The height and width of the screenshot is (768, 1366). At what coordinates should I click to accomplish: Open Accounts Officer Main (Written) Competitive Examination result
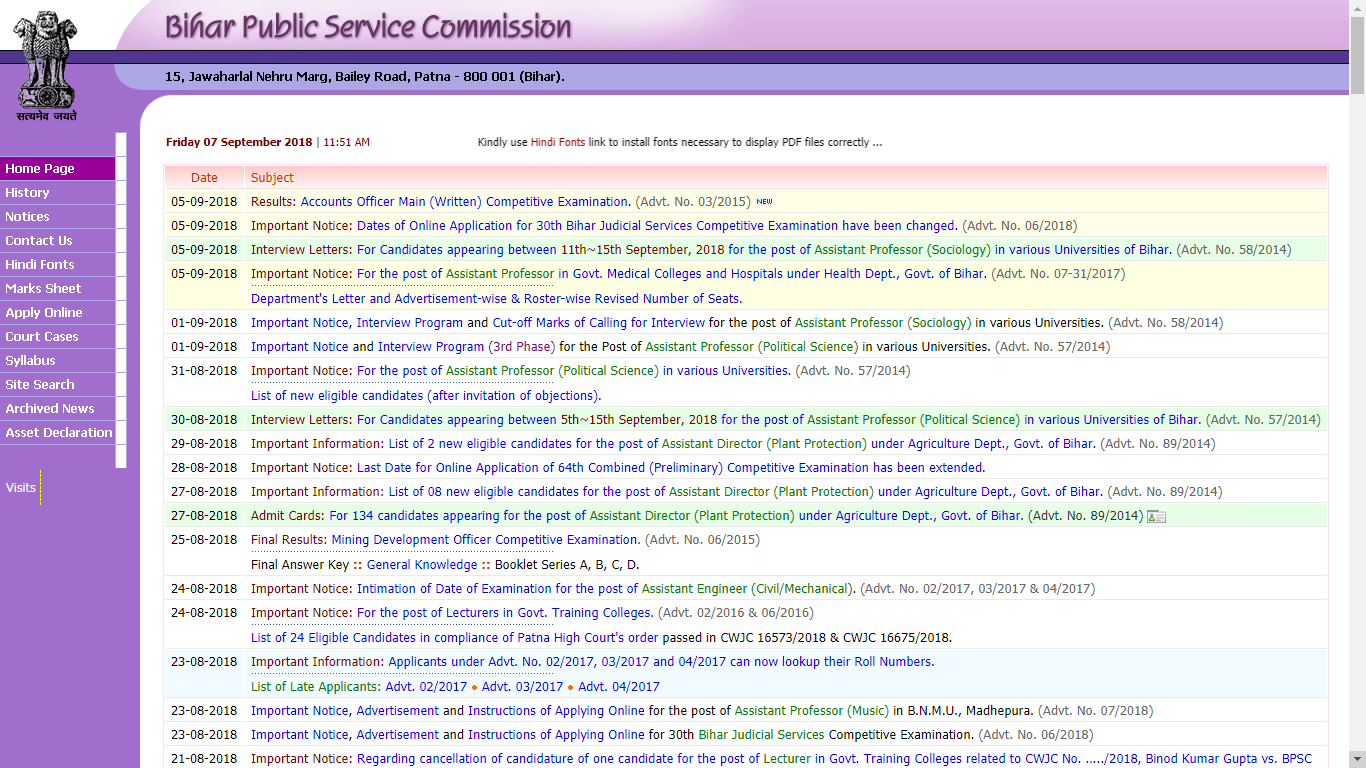(x=465, y=202)
